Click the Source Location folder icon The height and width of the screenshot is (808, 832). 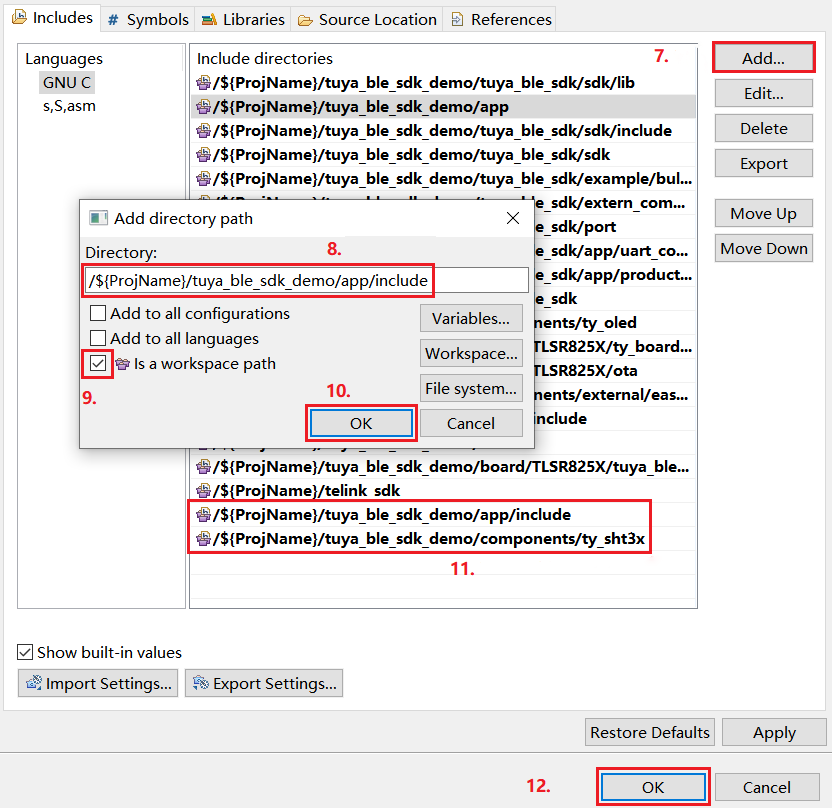coord(305,21)
